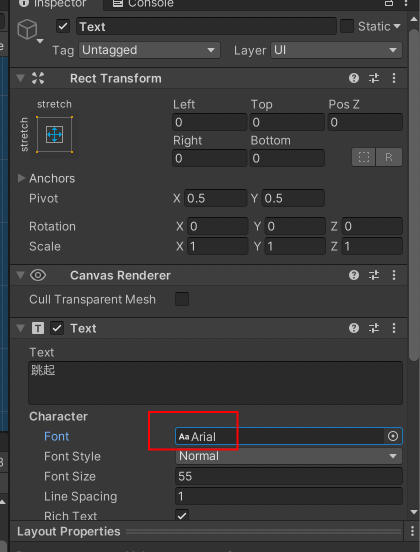Toggle the raw edit mode R button
The width and height of the screenshot is (420, 552).
coord(389,157)
